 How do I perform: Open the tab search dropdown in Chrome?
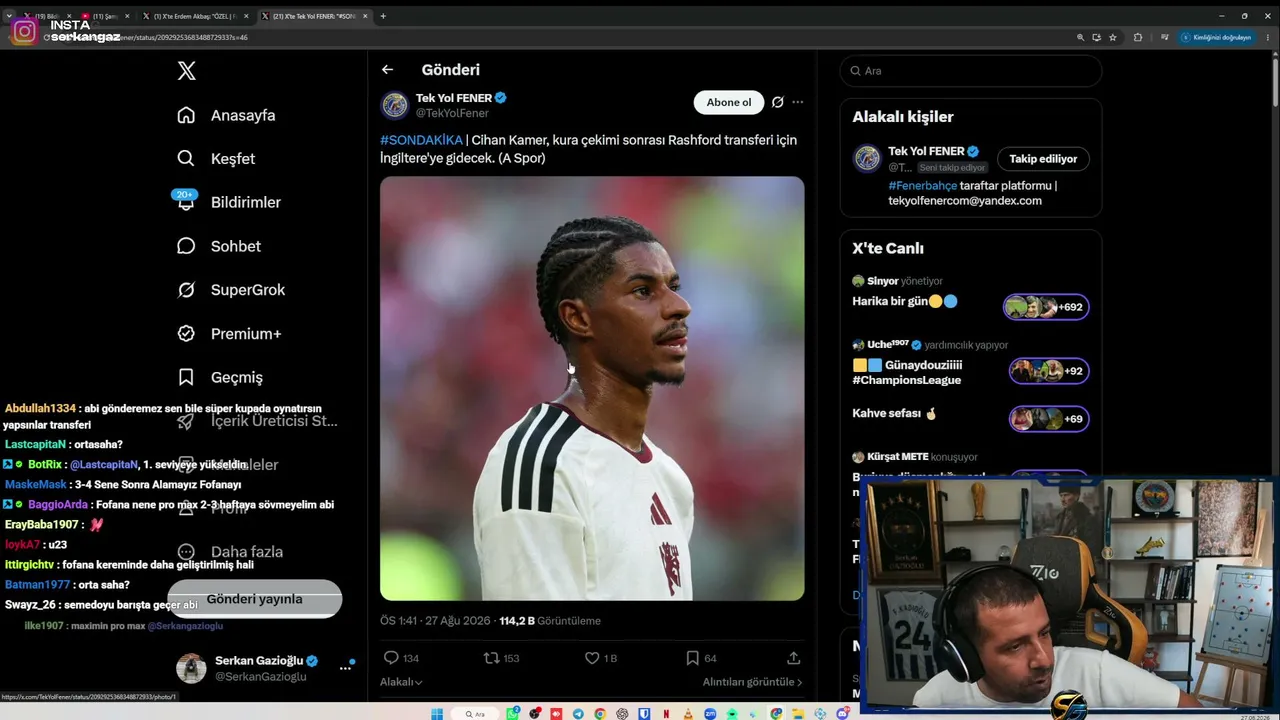point(9,16)
